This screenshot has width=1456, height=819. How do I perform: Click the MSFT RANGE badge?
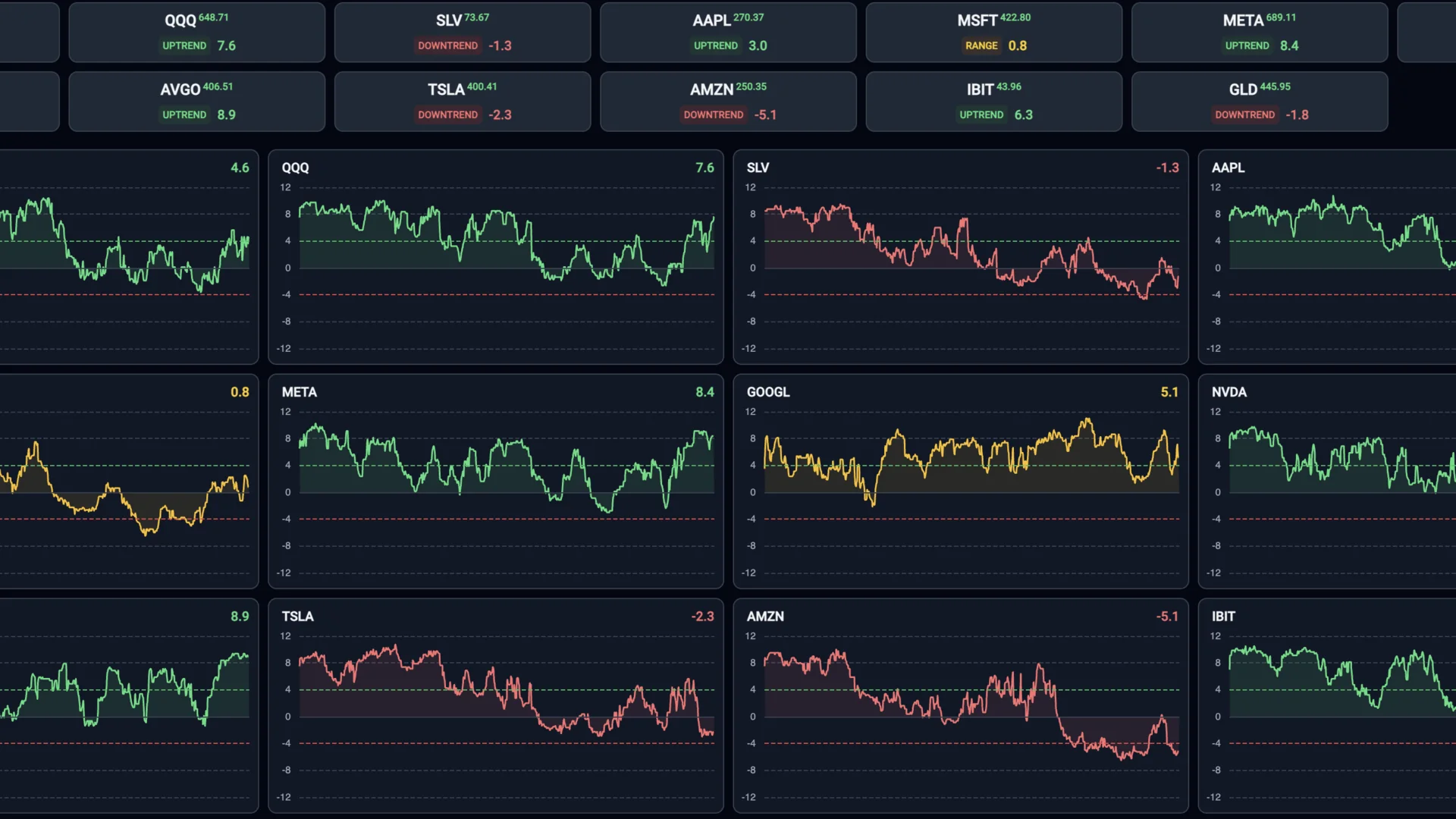pos(981,45)
